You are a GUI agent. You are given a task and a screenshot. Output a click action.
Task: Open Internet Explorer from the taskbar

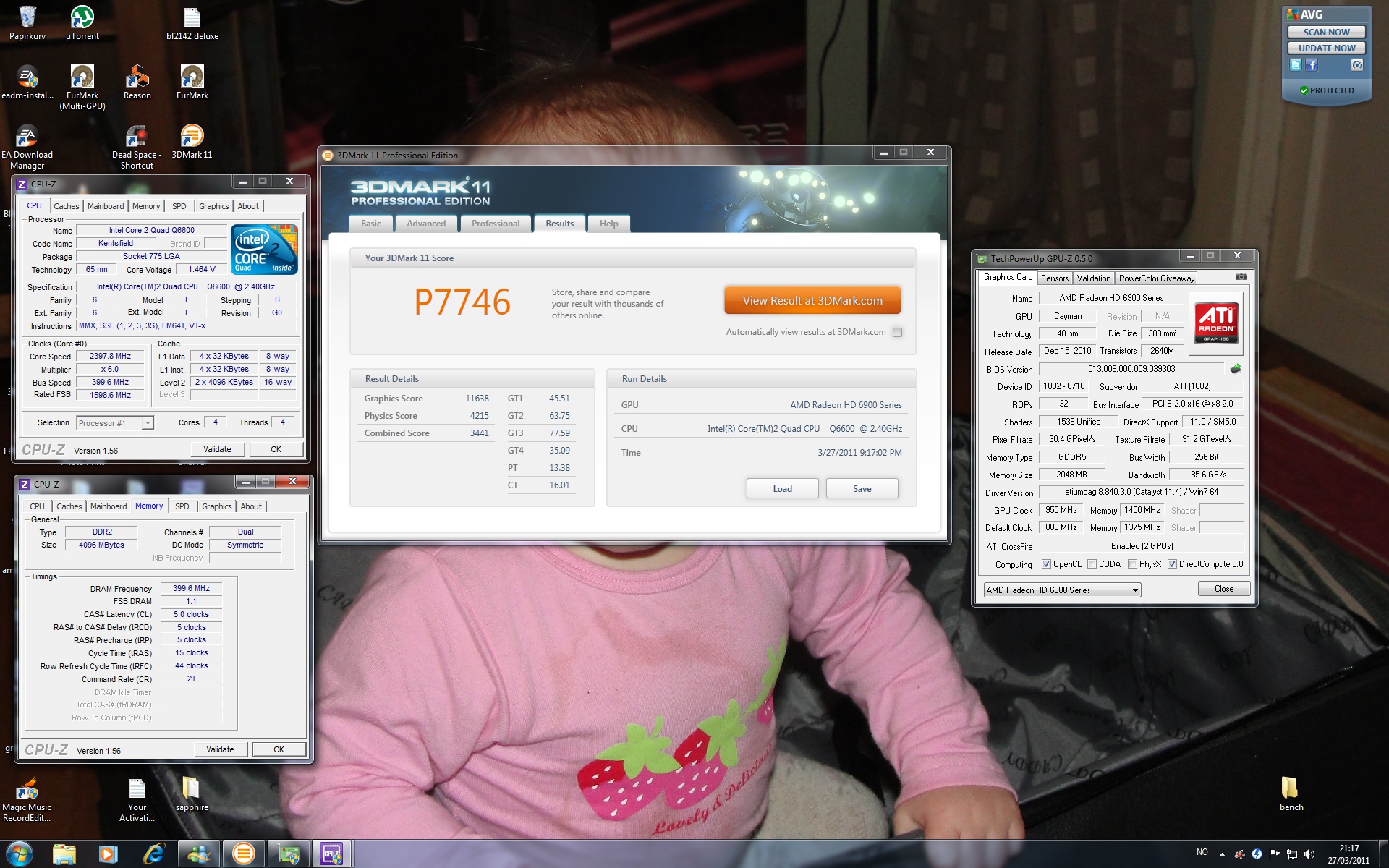(x=153, y=854)
